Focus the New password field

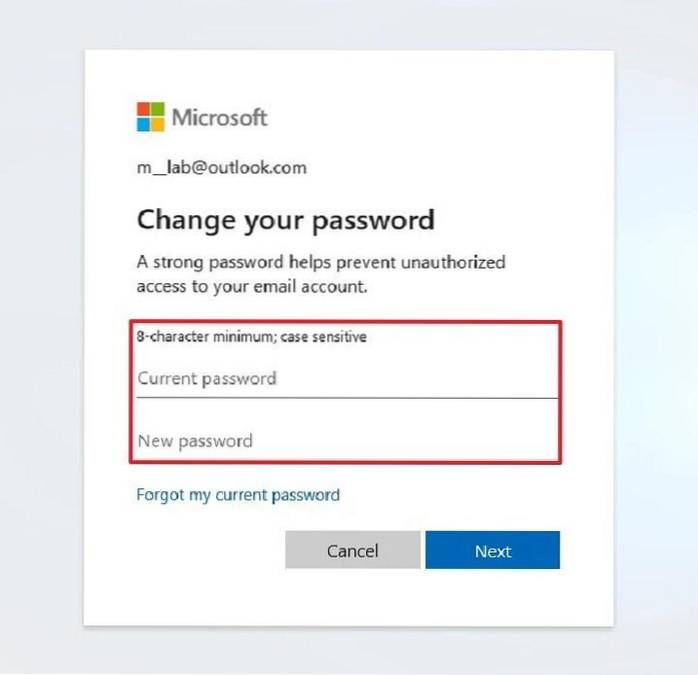point(345,441)
